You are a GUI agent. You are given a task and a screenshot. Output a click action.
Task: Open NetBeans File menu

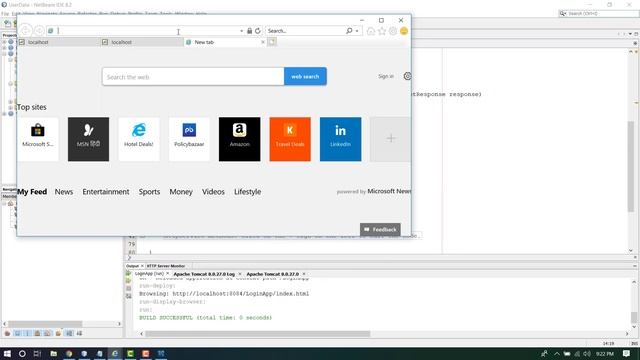5,14
